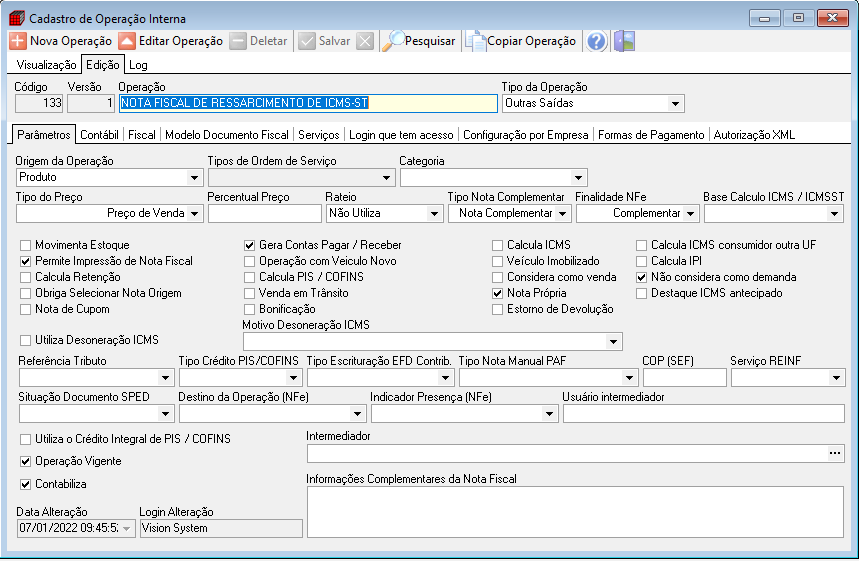Uncheck the Nota Própria checkbox
Viewport: 859px width, 561px height.
click(497, 293)
